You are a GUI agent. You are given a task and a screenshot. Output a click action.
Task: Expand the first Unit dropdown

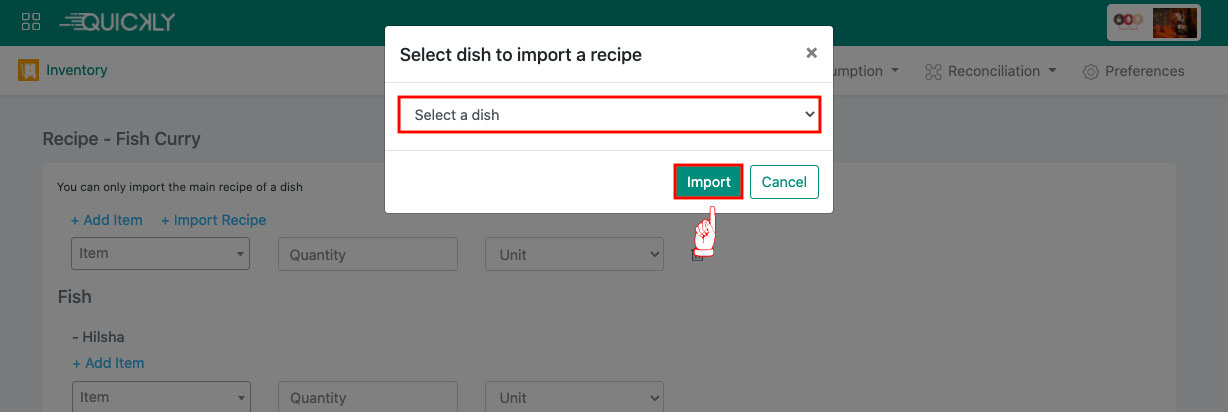pyautogui.click(x=574, y=254)
